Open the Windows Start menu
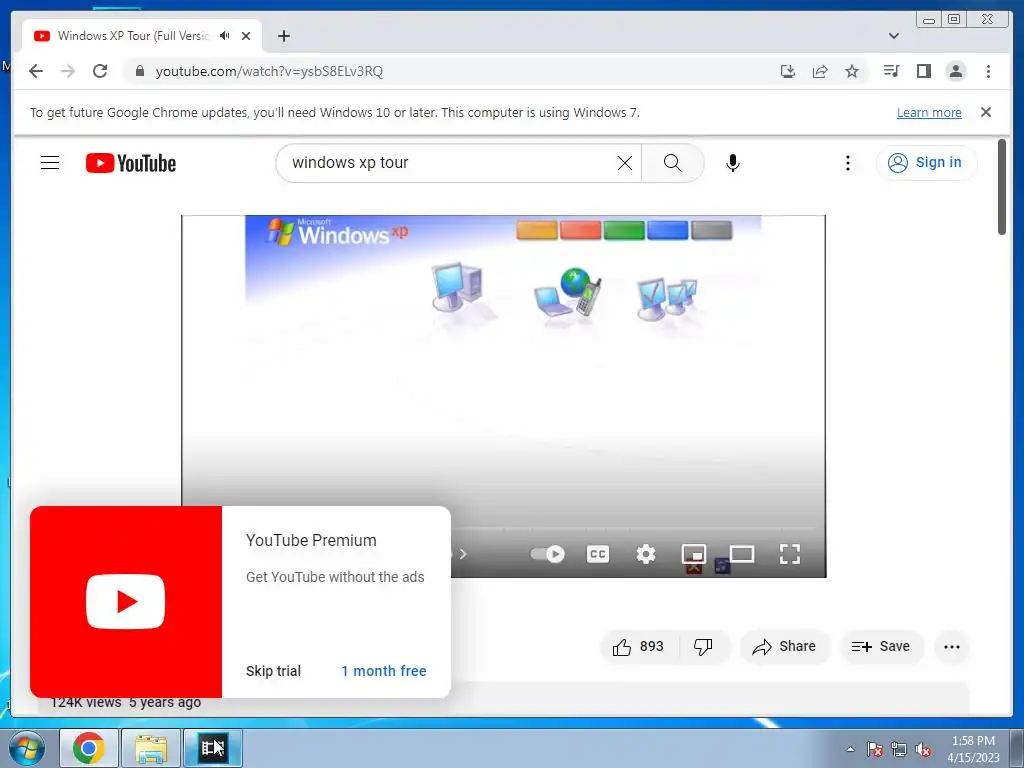1024x768 pixels. 27,748
